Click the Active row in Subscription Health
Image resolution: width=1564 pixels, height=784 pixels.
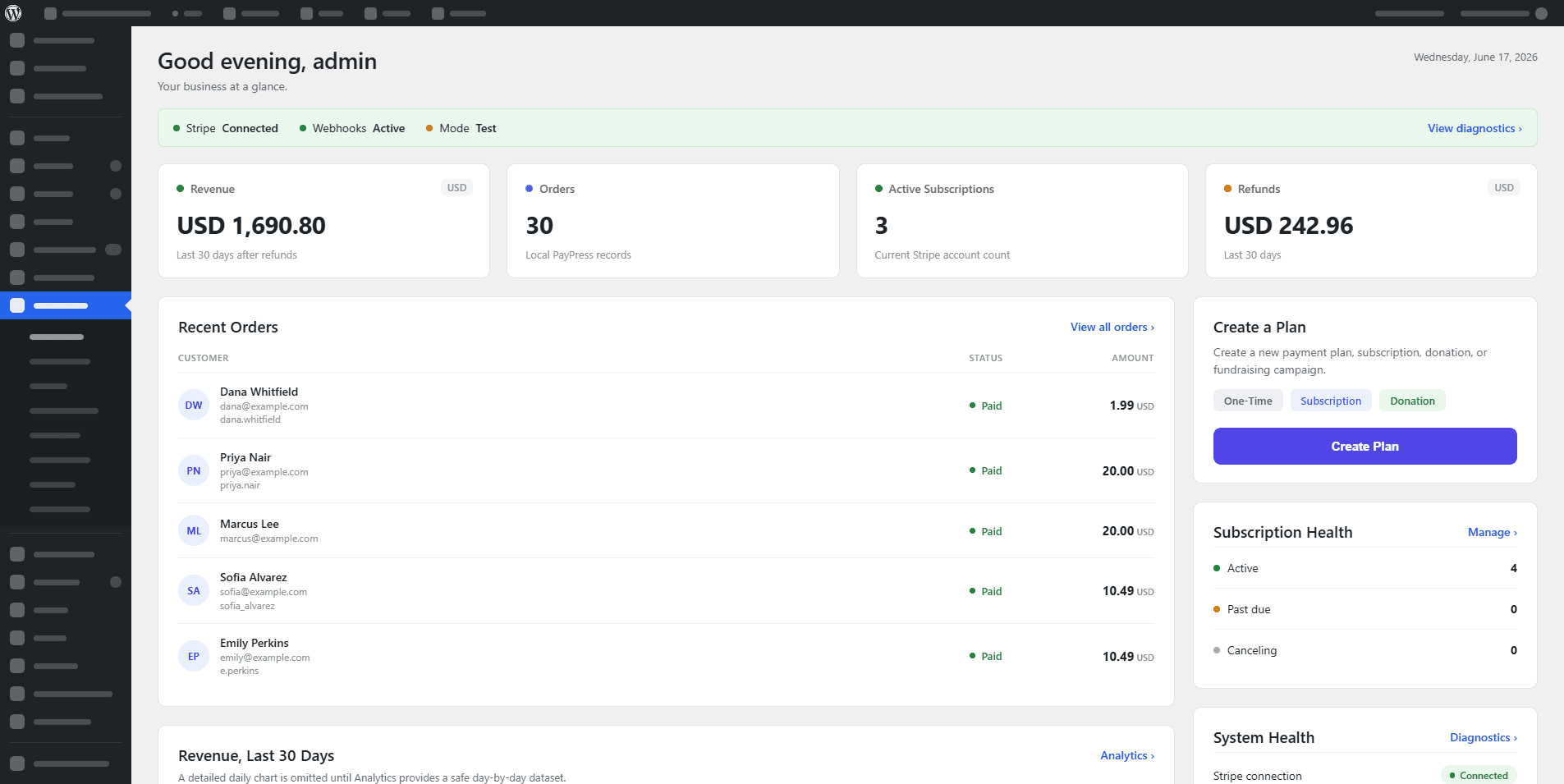1364,568
